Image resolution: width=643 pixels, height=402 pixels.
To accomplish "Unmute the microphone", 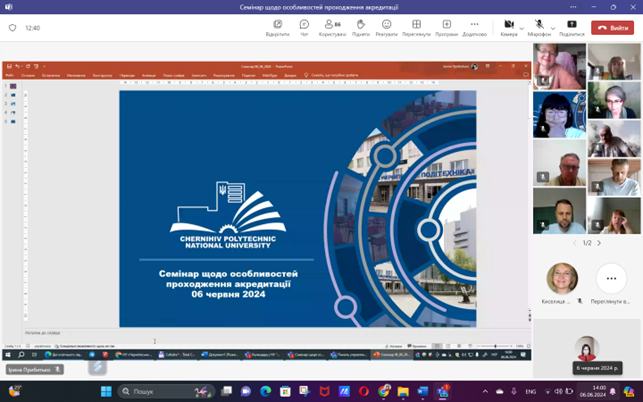I will tap(539, 27).
